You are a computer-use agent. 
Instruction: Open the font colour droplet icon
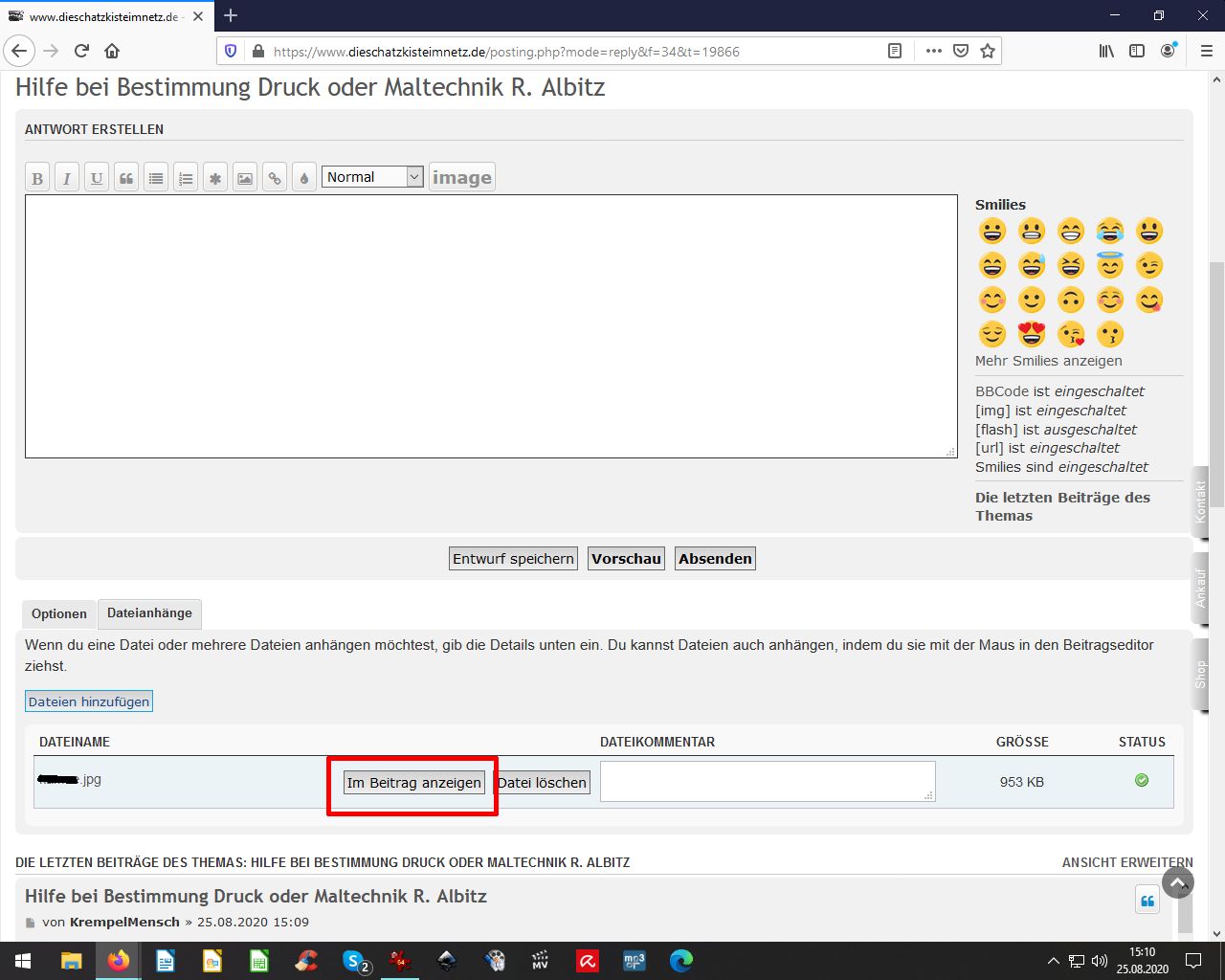(x=304, y=178)
